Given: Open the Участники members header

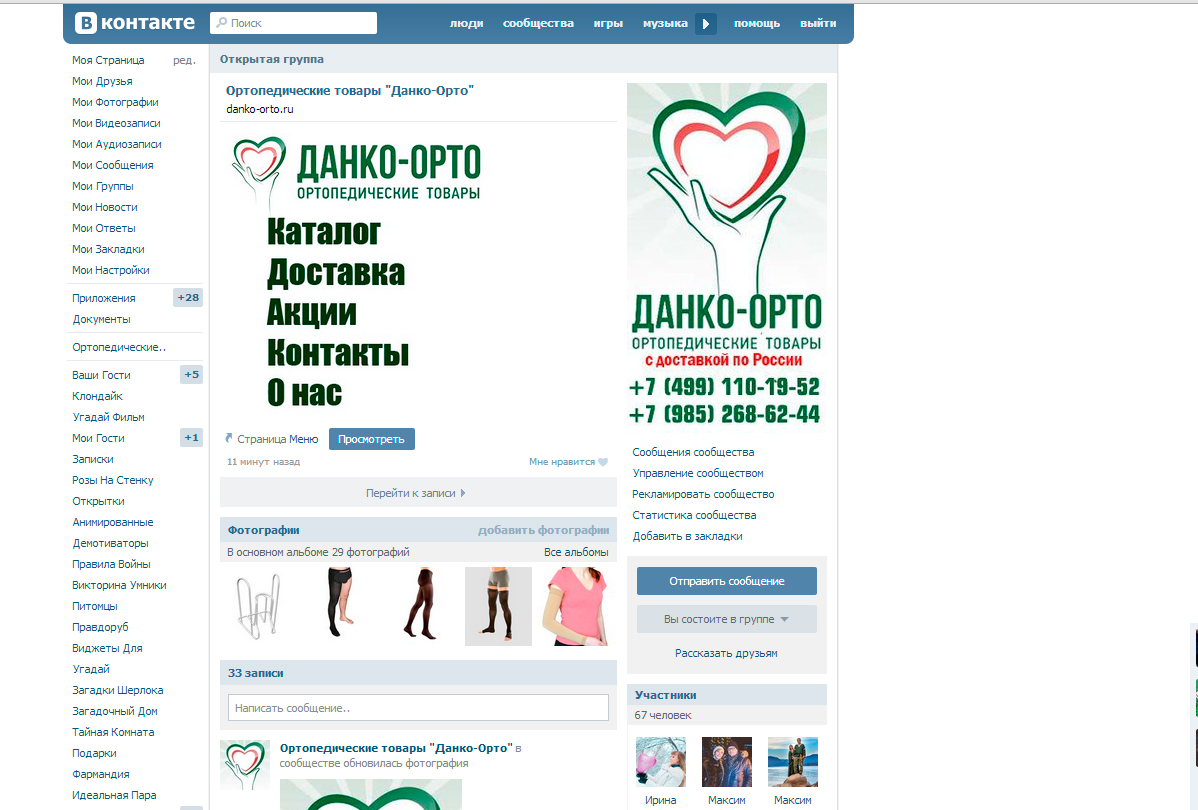Looking at the screenshot, I should [x=727, y=695].
